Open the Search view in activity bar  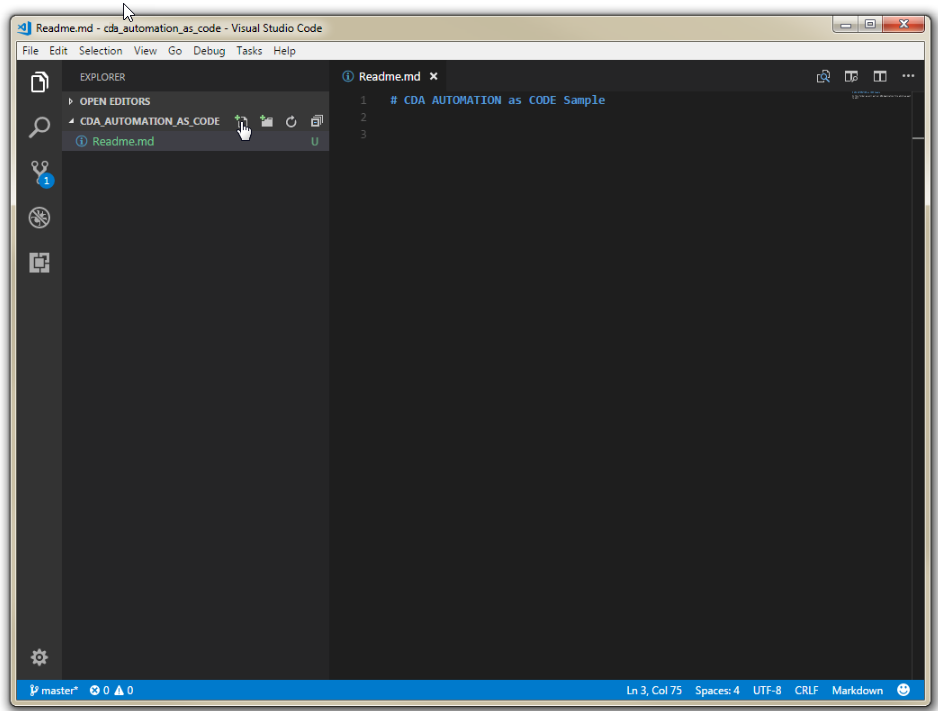click(x=39, y=127)
